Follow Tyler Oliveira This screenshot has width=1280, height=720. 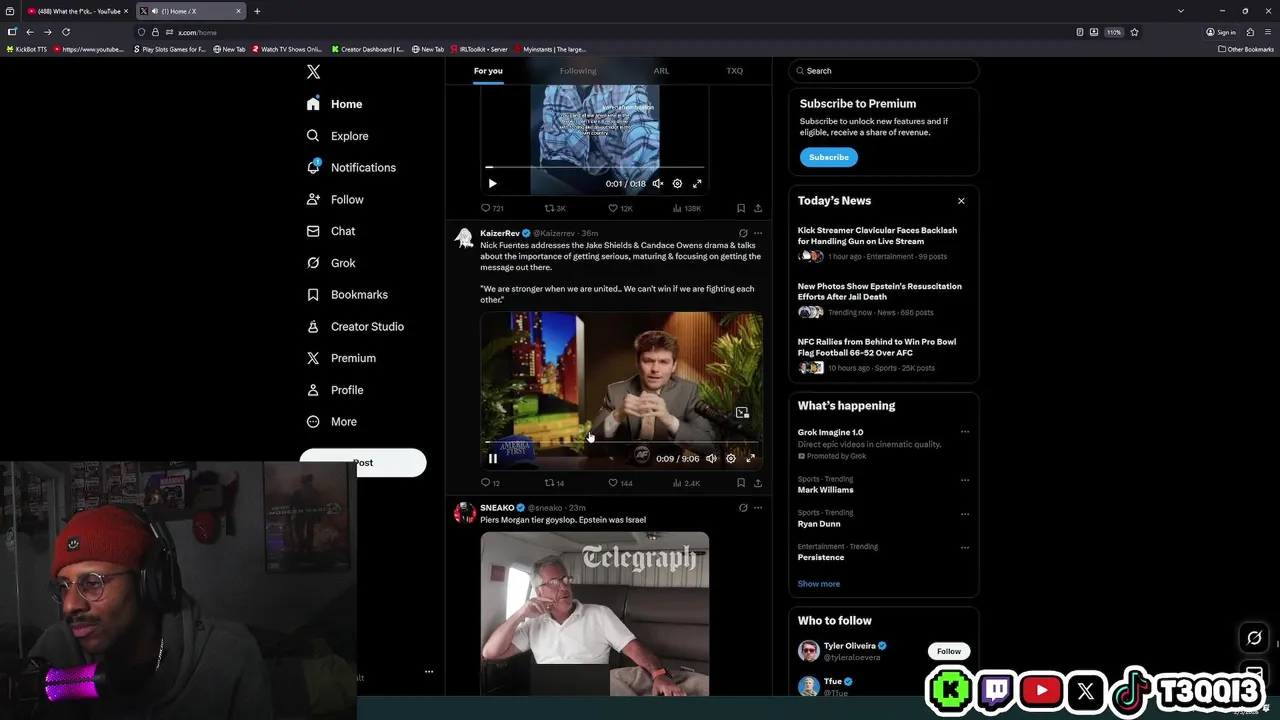click(x=949, y=651)
